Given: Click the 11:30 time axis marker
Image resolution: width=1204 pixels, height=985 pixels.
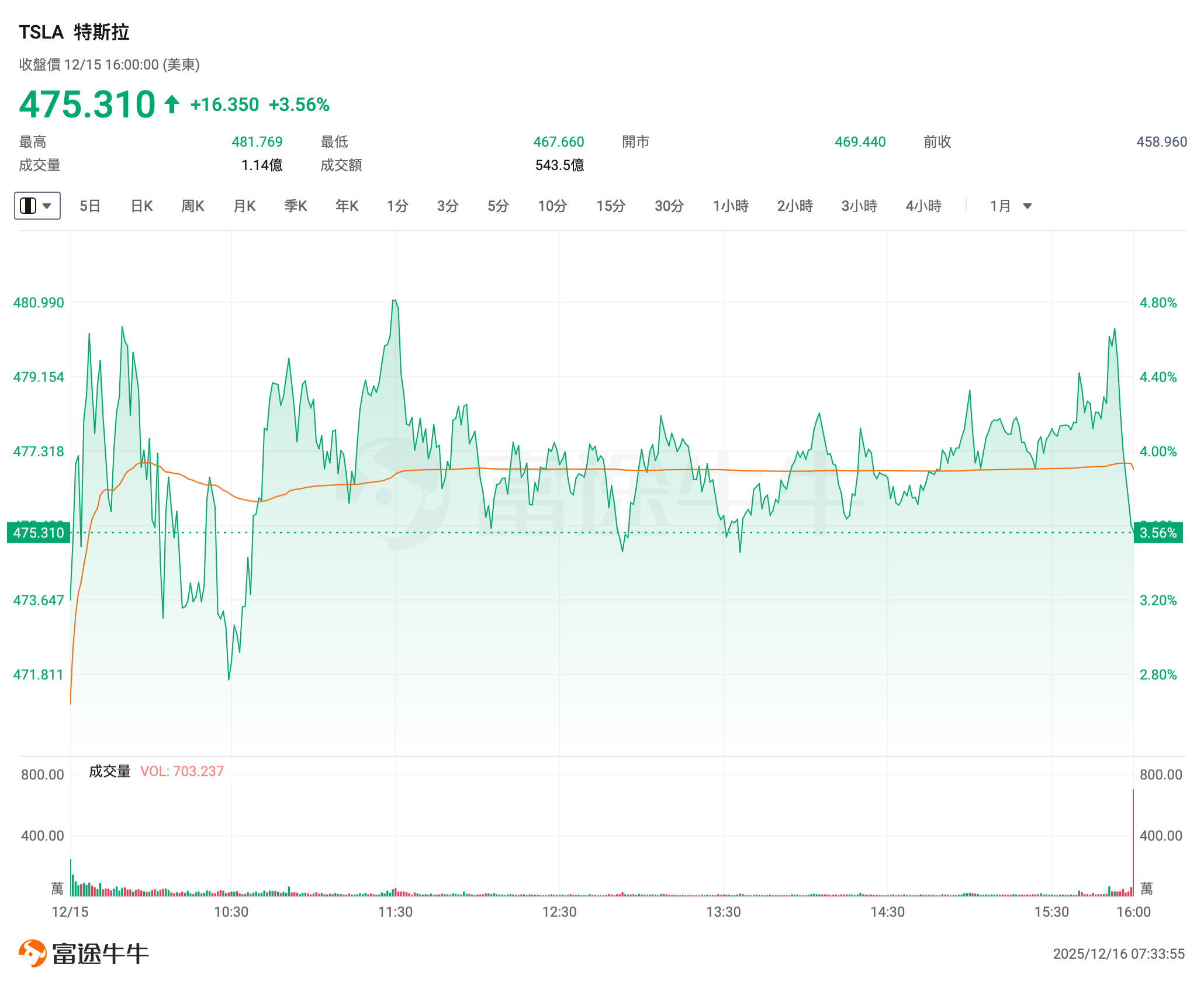Looking at the screenshot, I should [395, 912].
